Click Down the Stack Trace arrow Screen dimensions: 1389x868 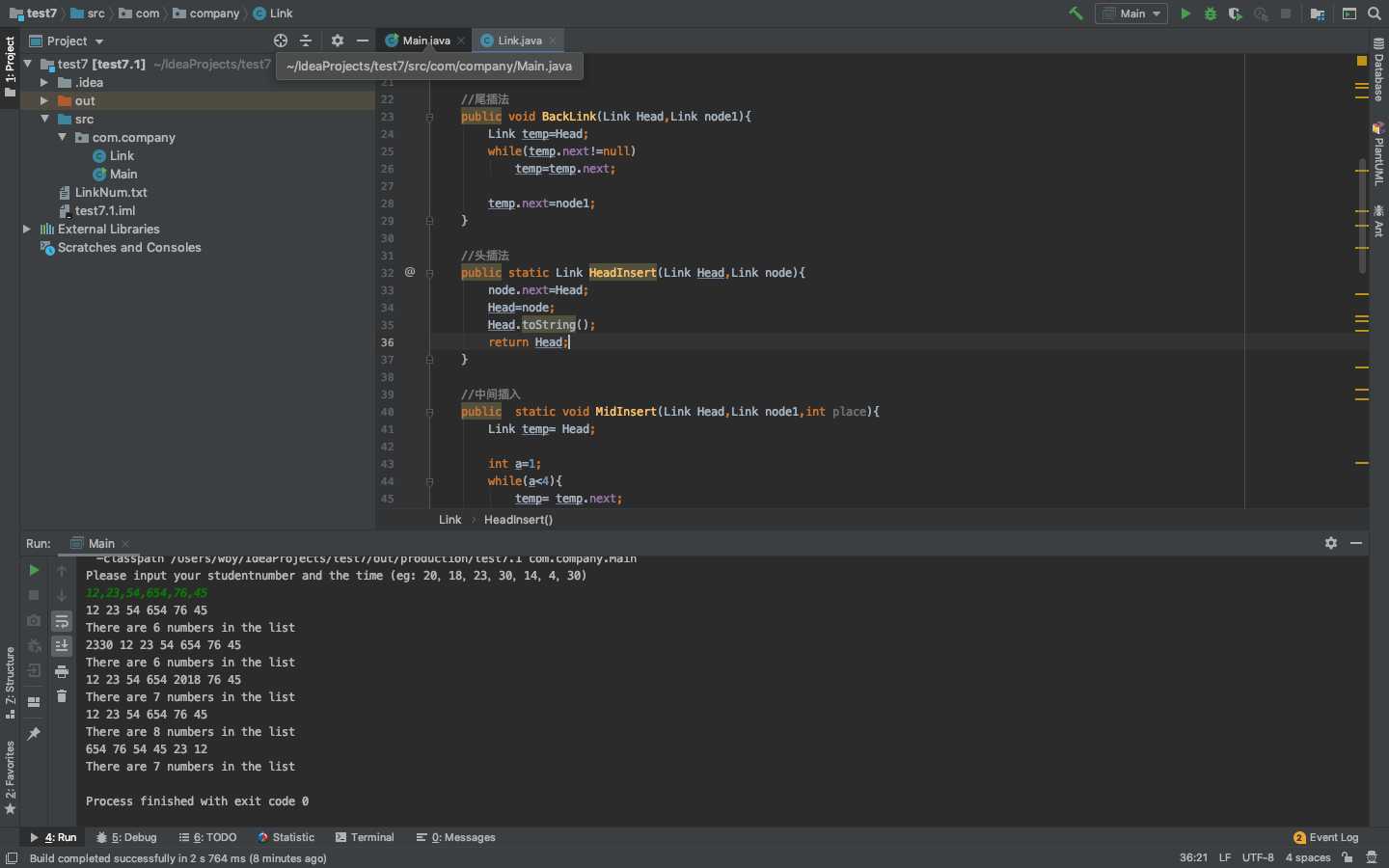click(62, 595)
